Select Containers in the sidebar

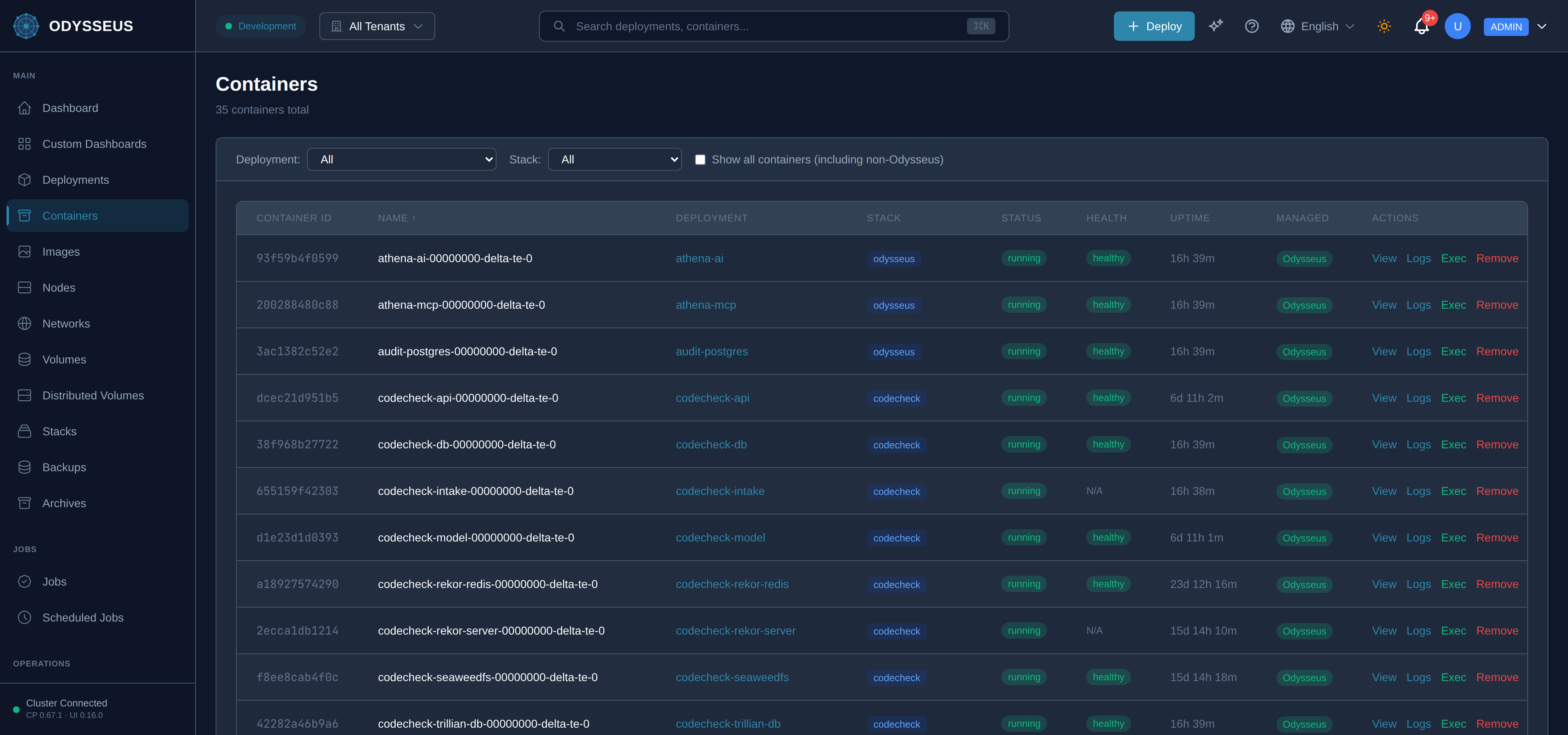coord(98,215)
